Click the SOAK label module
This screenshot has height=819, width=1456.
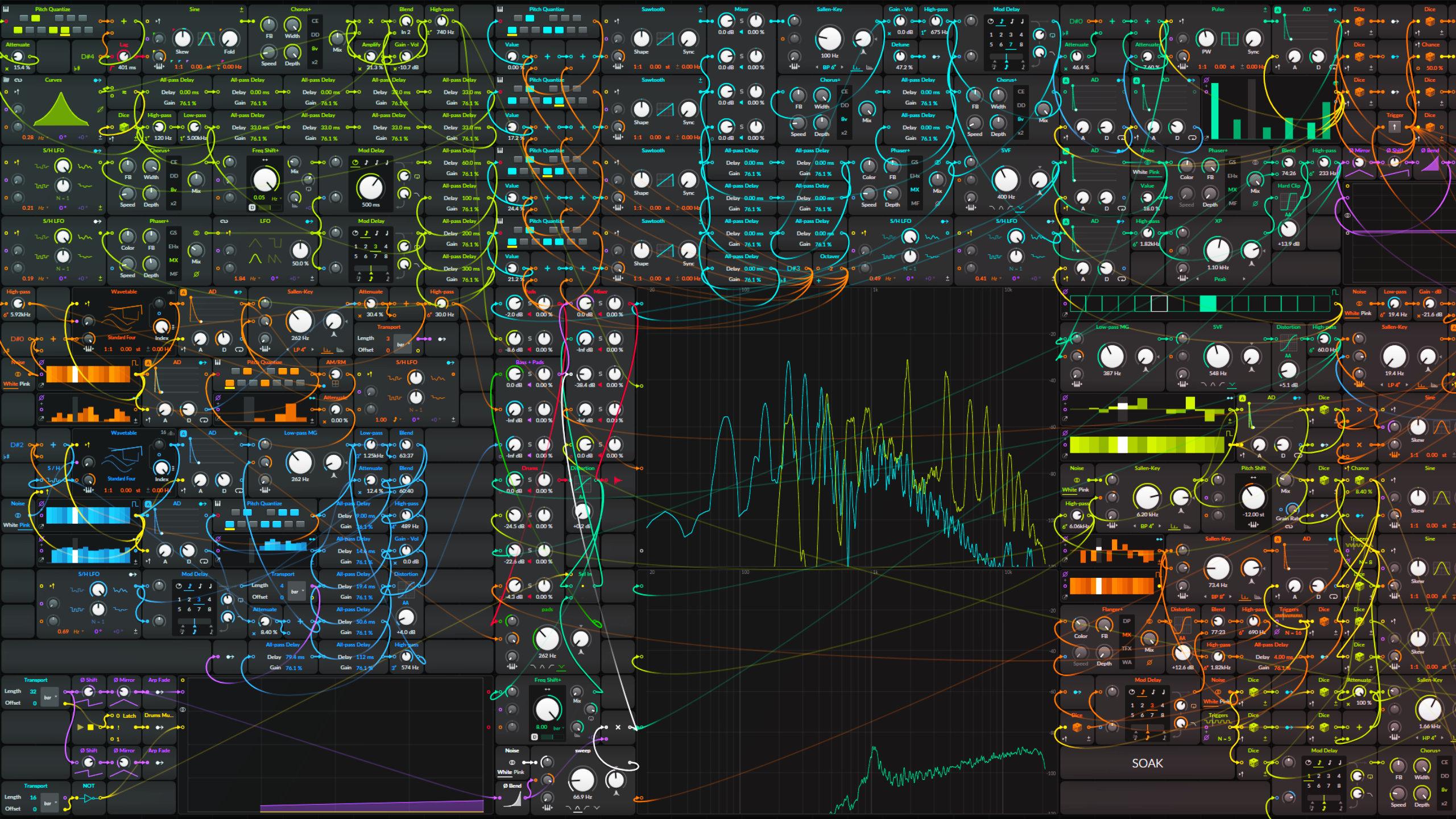pos(1147,763)
